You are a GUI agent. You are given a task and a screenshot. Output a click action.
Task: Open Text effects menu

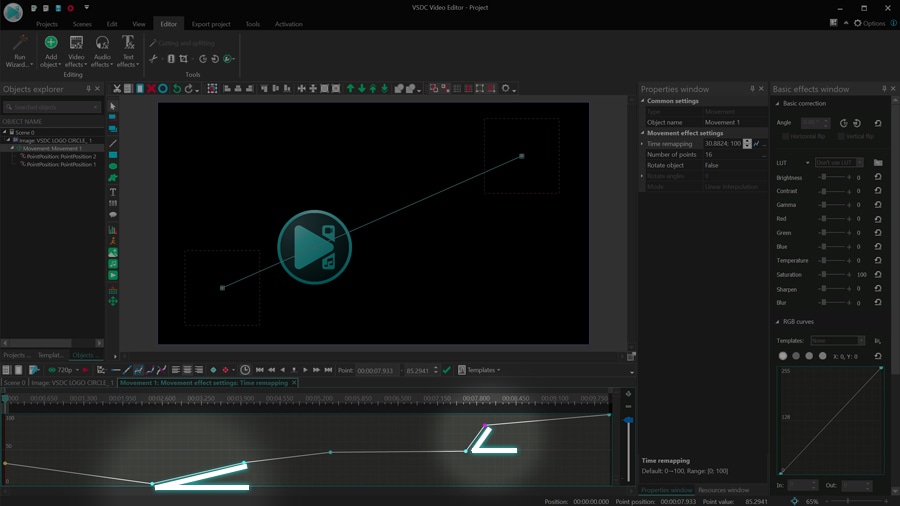[128, 52]
